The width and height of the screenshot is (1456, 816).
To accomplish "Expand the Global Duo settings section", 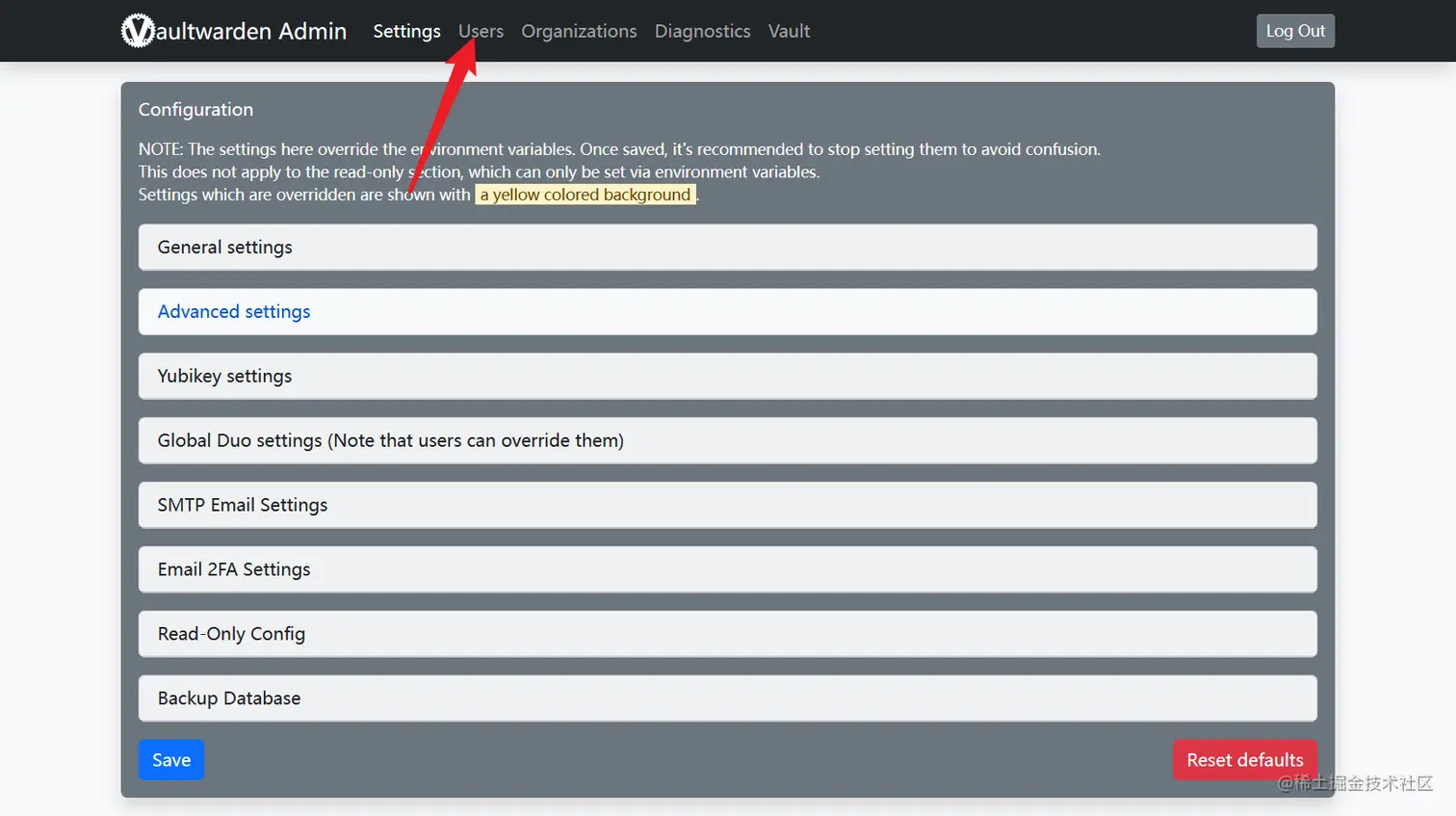I will click(x=728, y=440).
